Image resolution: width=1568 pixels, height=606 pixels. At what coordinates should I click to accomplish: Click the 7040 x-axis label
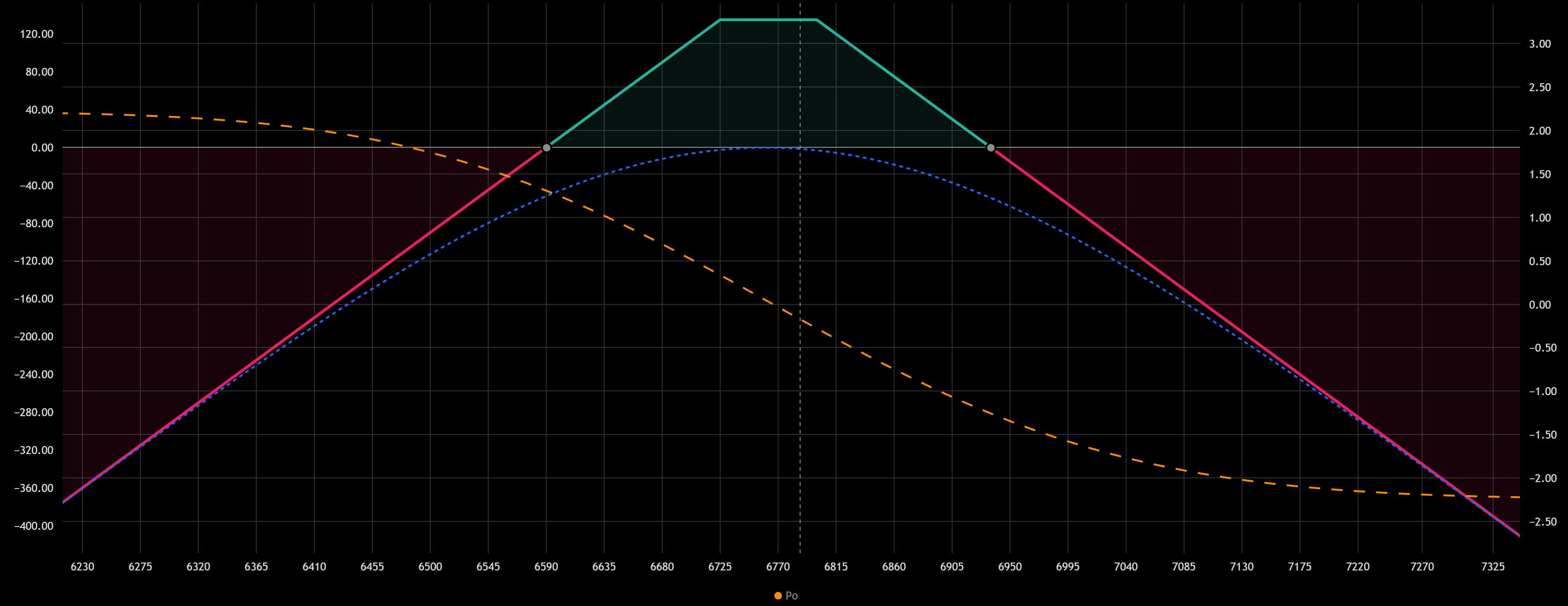tap(1126, 566)
